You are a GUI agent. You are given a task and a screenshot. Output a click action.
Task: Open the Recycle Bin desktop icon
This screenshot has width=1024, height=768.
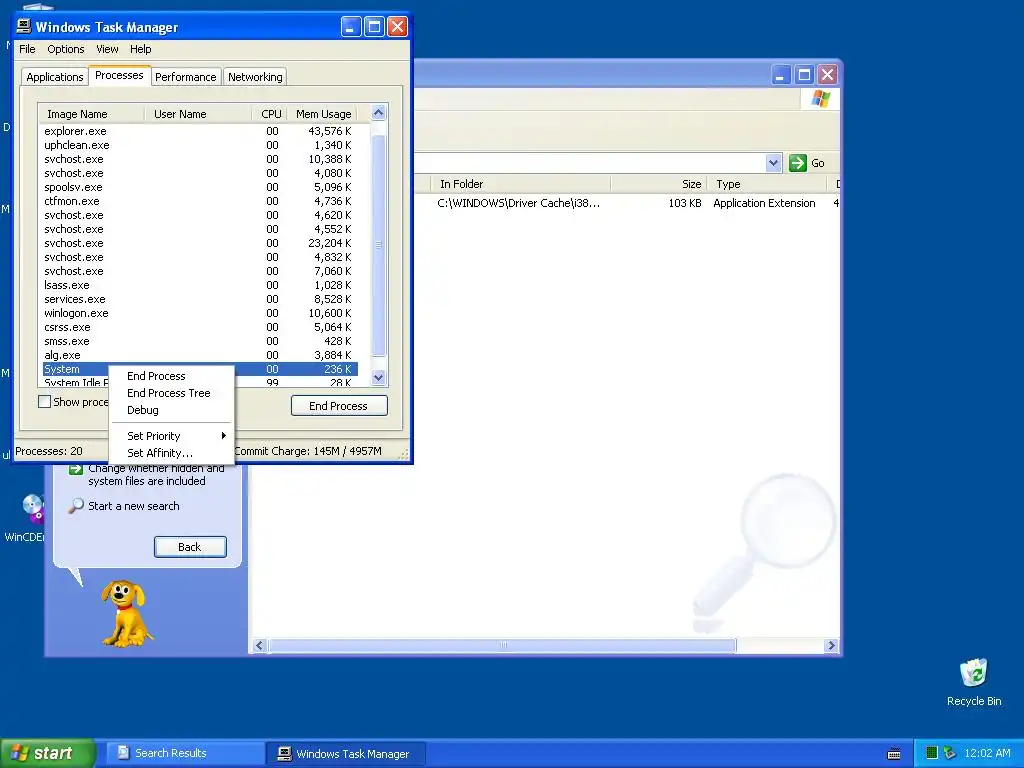coord(974,682)
